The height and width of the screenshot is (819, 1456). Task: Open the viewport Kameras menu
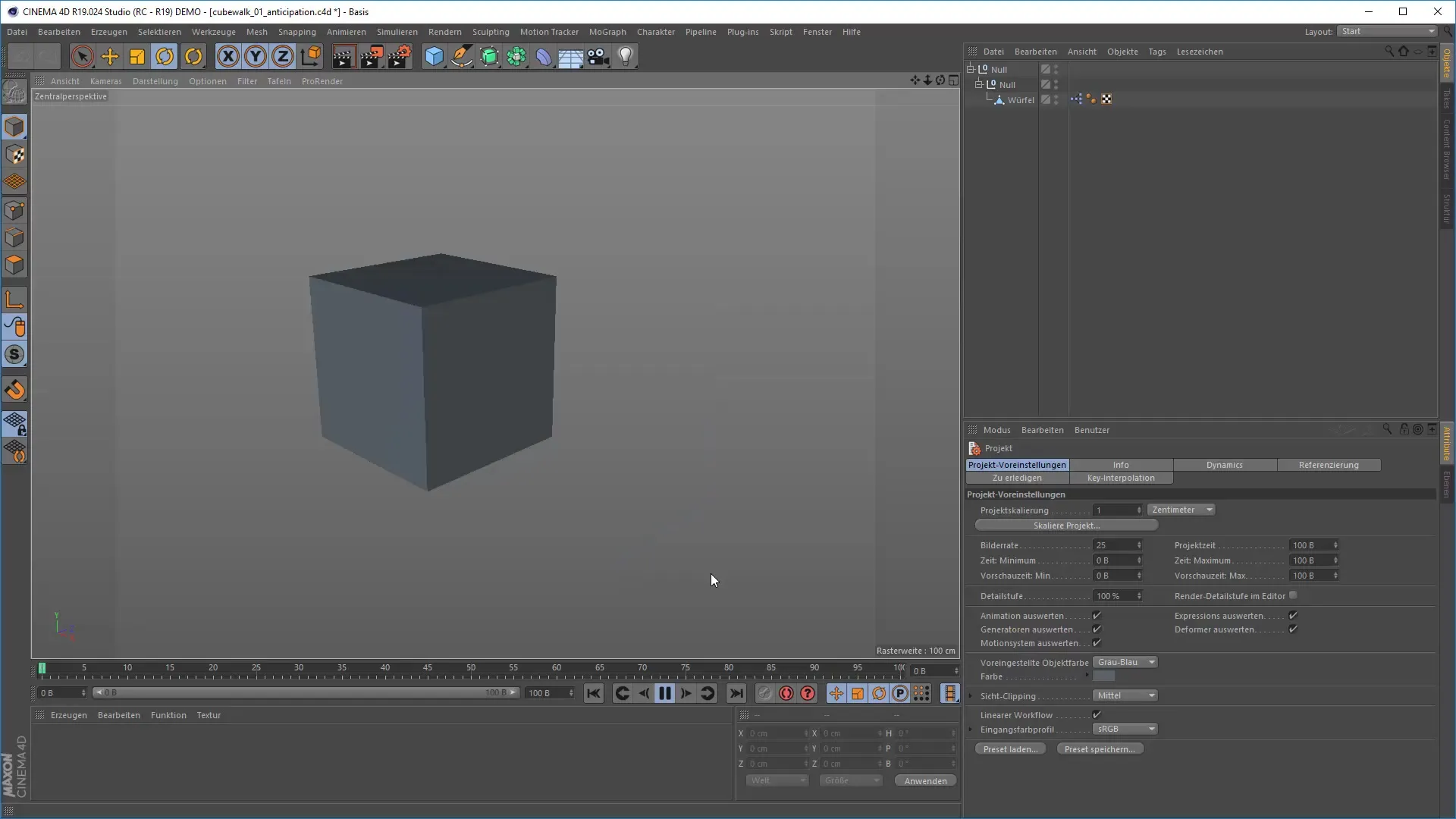tap(105, 81)
